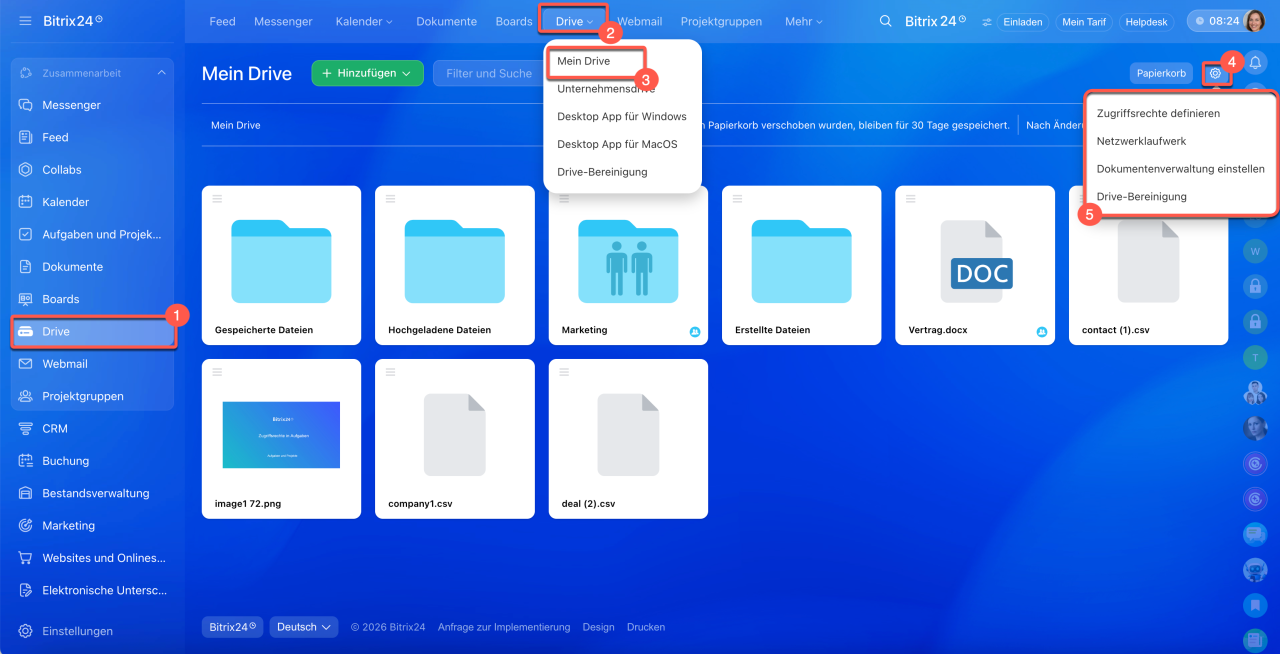Viewport: 1280px width, 654px height.
Task: Open the Papierkorb button
Action: tap(1161, 73)
